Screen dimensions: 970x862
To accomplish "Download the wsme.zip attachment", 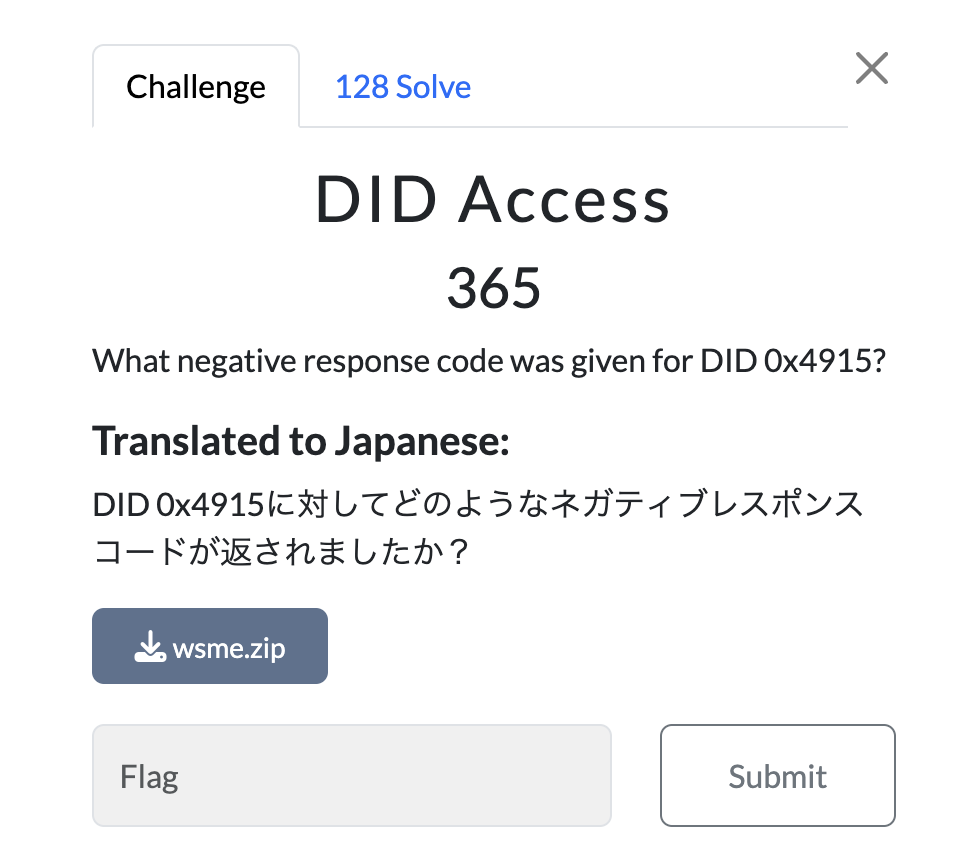I will tap(210, 646).
